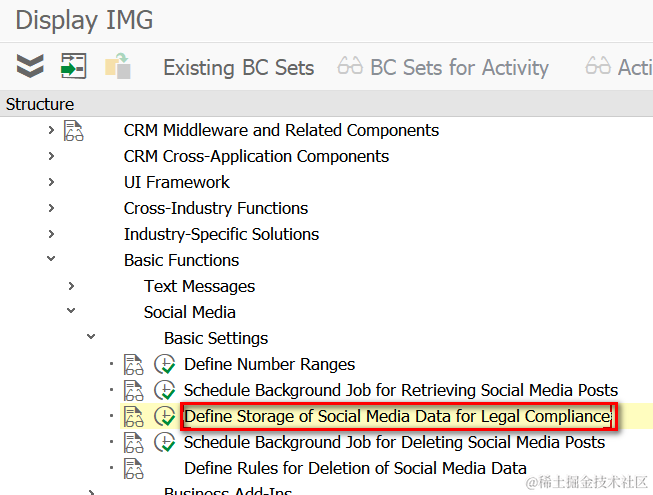Open documentation for Schedule Background Job for Retrieving Posts
653x495 pixels.
[134, 391]
